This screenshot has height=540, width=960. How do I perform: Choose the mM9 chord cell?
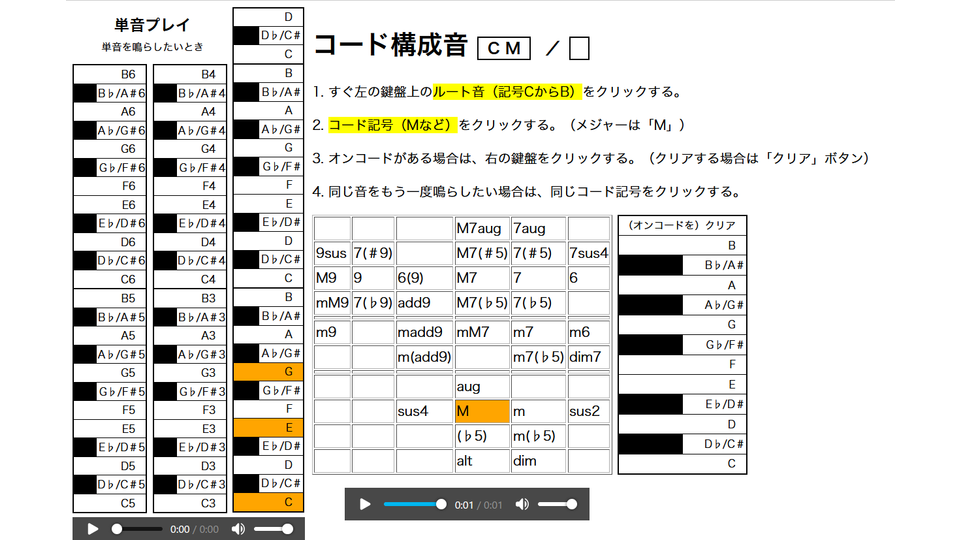tap(332, 302)
